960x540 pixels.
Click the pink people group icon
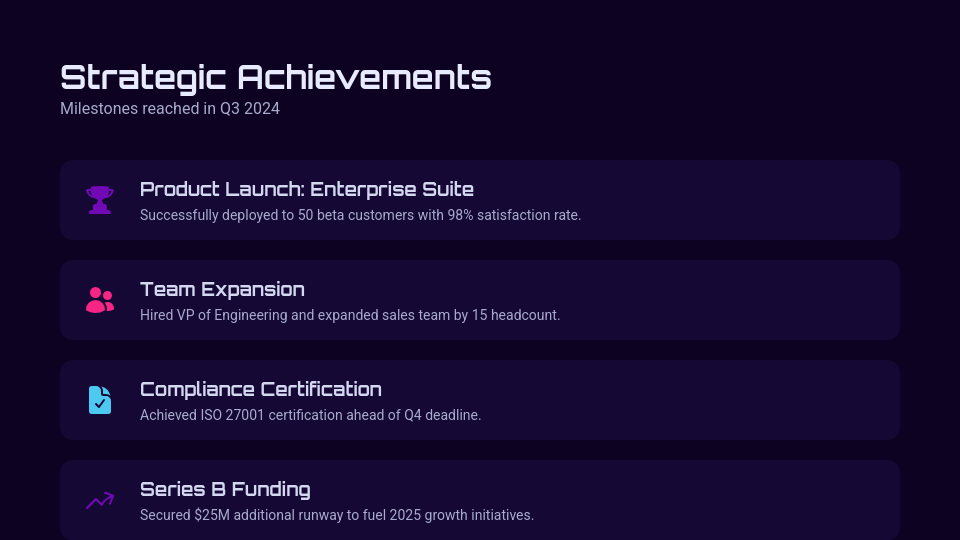coord(100,300)
